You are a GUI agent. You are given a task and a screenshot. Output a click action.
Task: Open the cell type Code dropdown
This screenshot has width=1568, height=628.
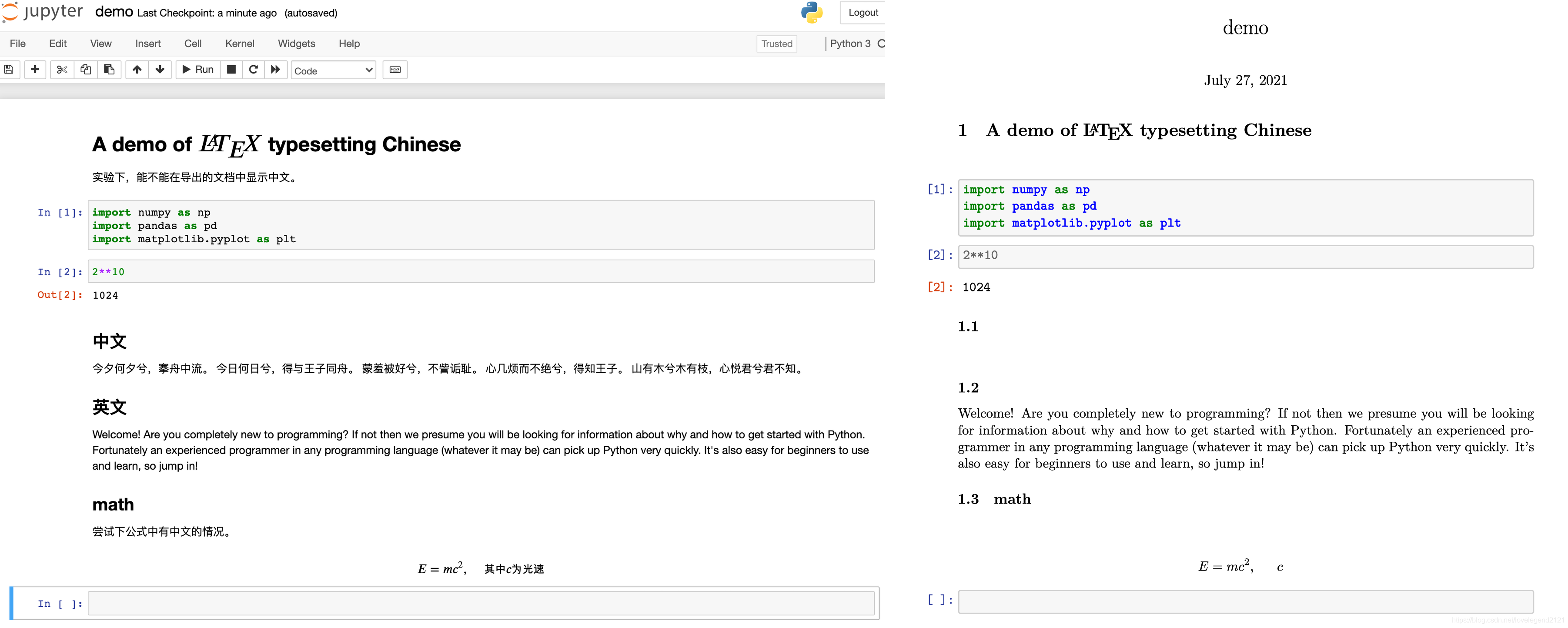(333, 70)
